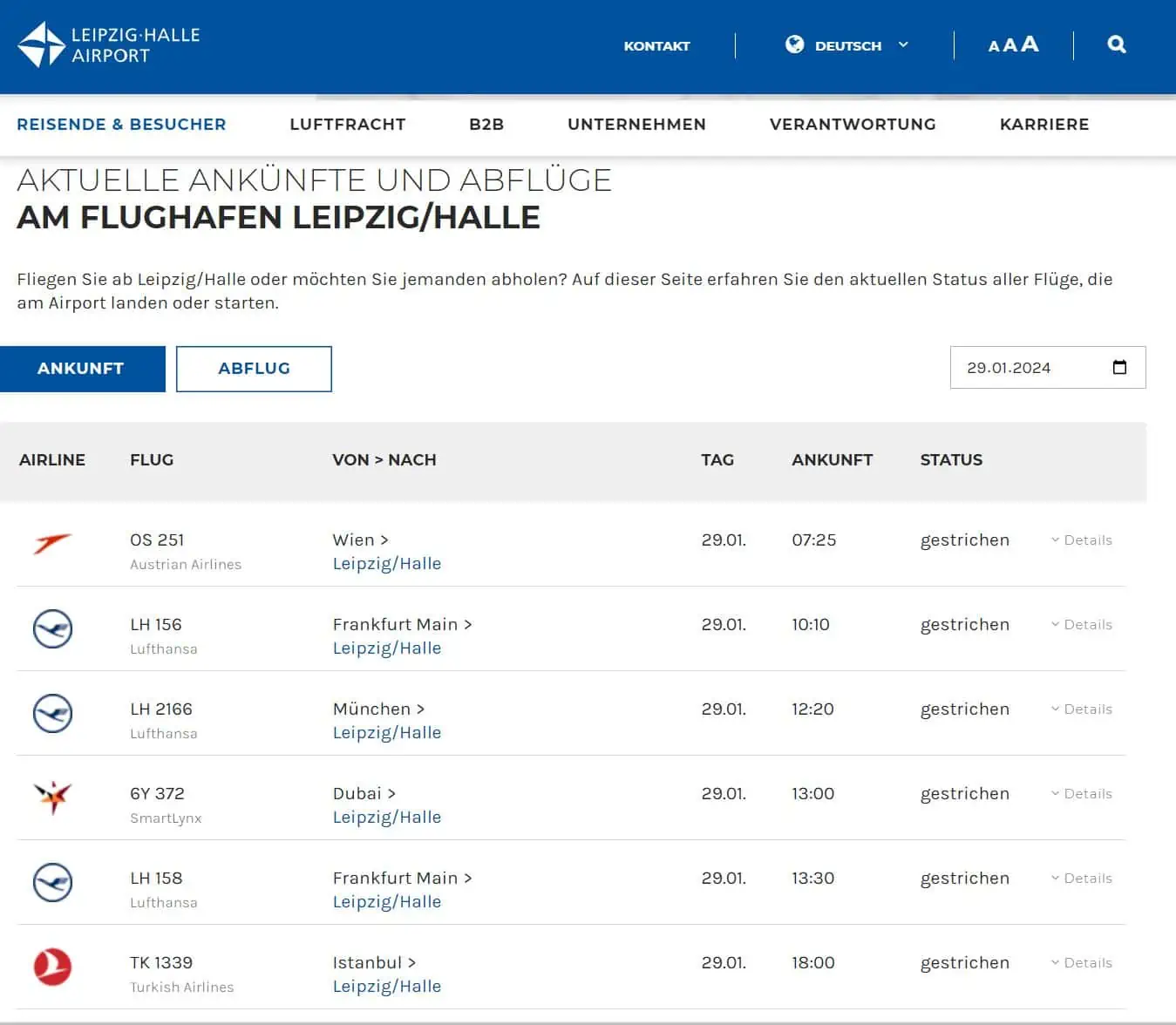
Task: Switch to the ABFLUG view
Action: click(x=253, y=368)
